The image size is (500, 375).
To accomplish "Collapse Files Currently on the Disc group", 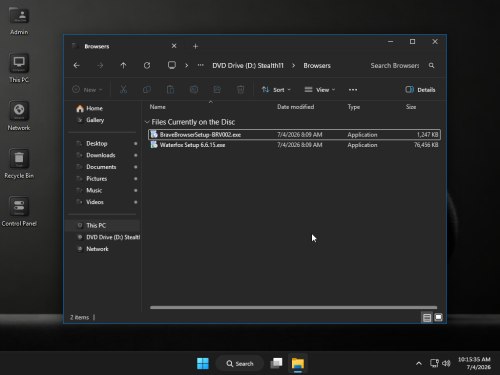I will (147, 122).
